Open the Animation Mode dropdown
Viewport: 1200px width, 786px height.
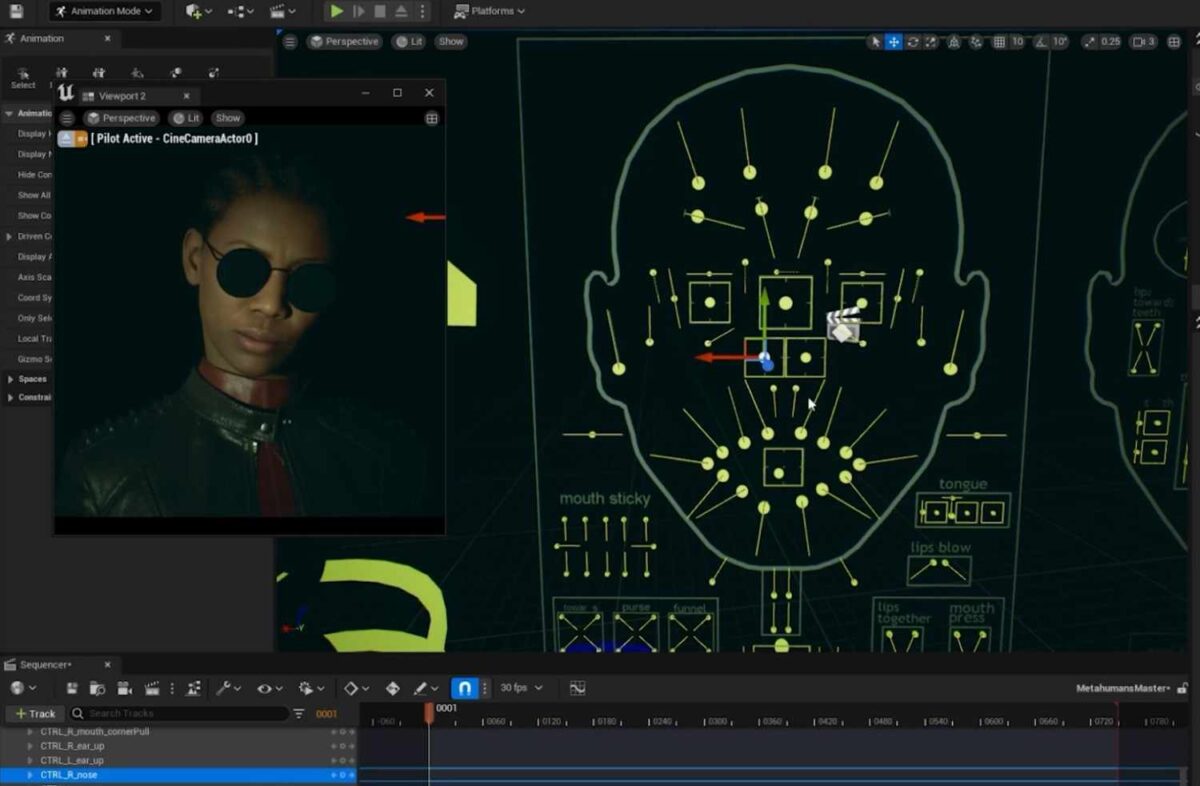(103, 11)
